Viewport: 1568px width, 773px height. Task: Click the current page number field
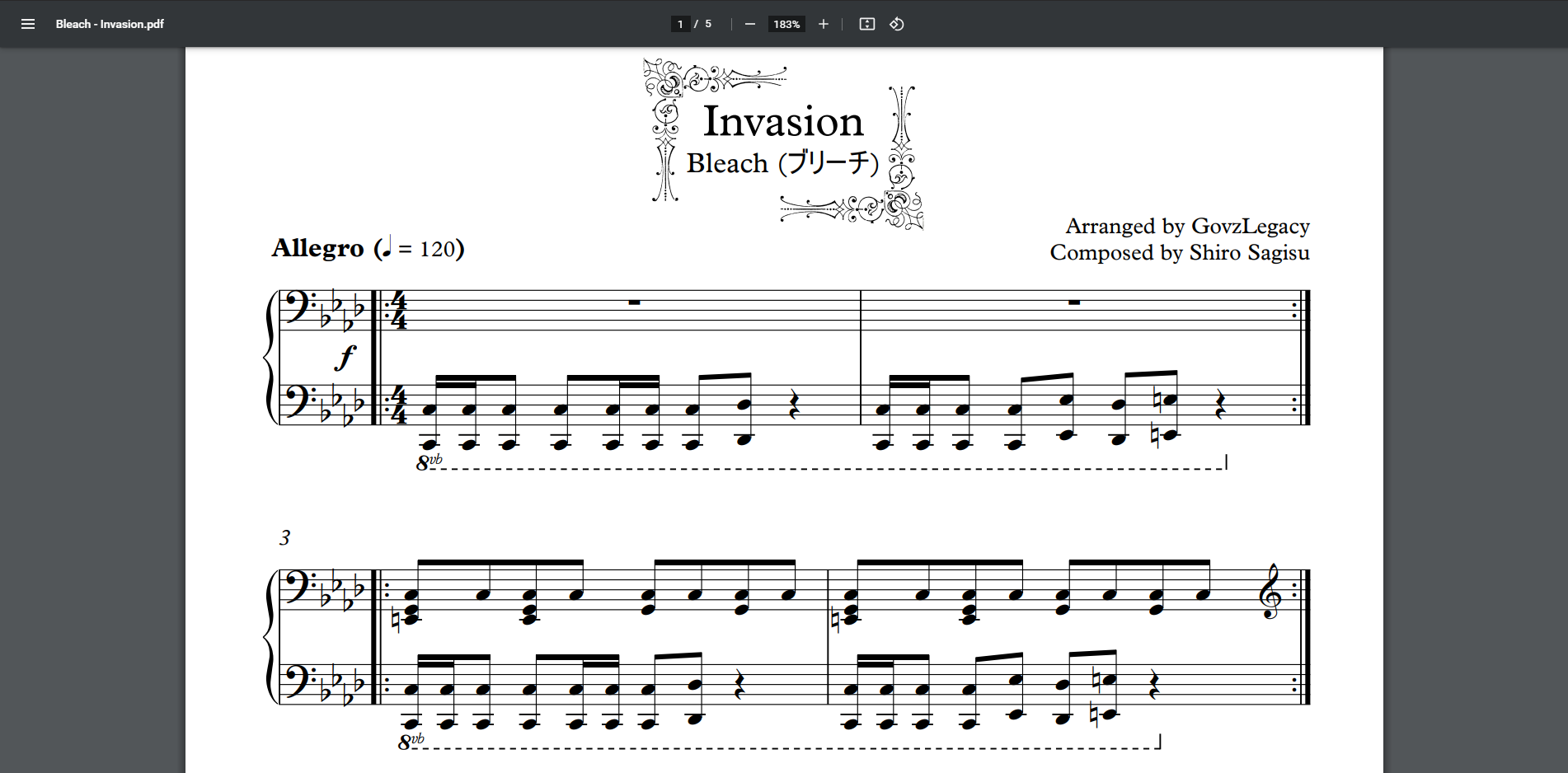(x=680, y=24)
